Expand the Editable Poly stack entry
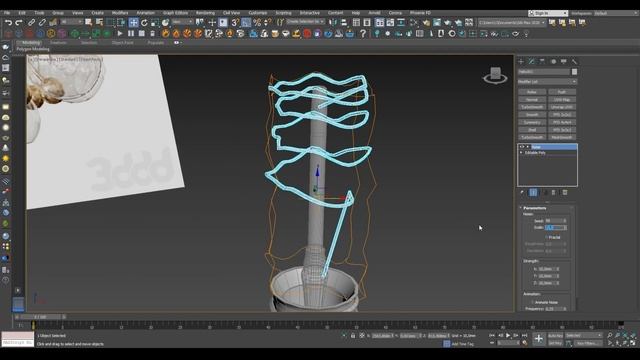640x360 pixels. 521,153
